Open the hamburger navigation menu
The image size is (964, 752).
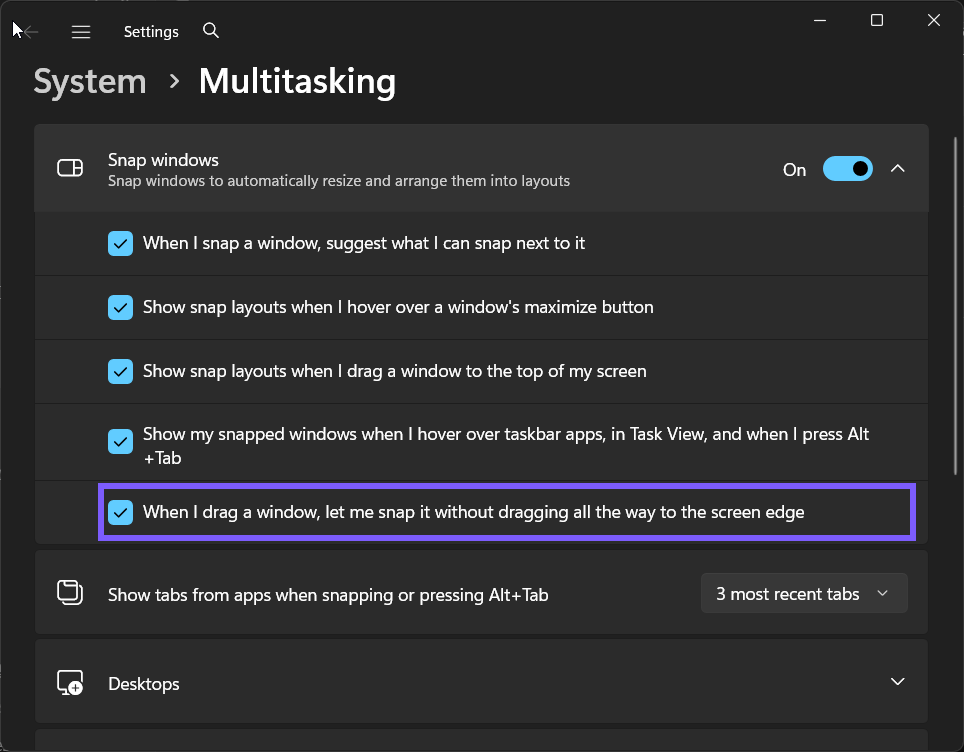point(81,31)
